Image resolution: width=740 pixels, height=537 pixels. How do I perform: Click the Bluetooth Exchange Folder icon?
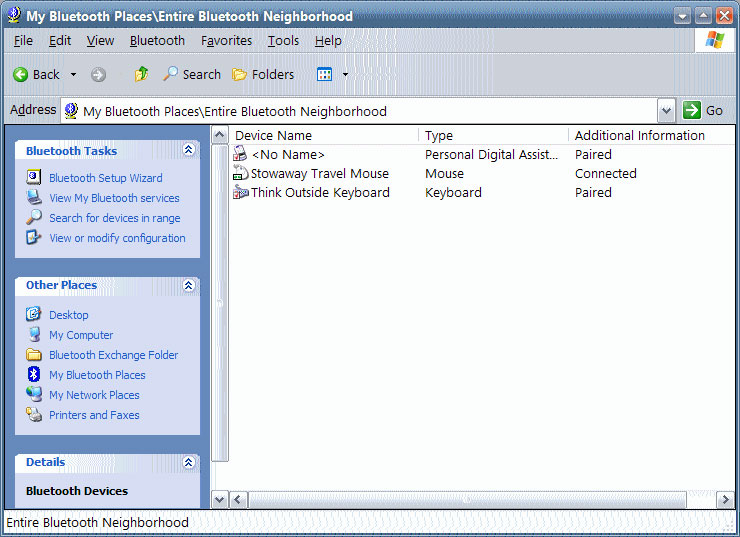(34, 354)
